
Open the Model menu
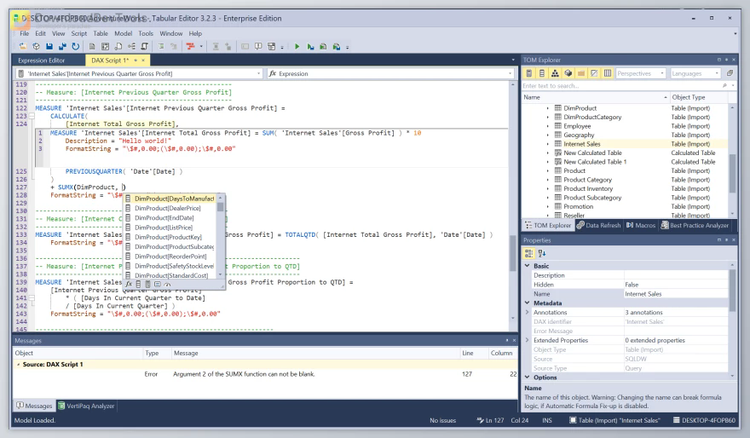pyautogui.click(x=123, y=33)
